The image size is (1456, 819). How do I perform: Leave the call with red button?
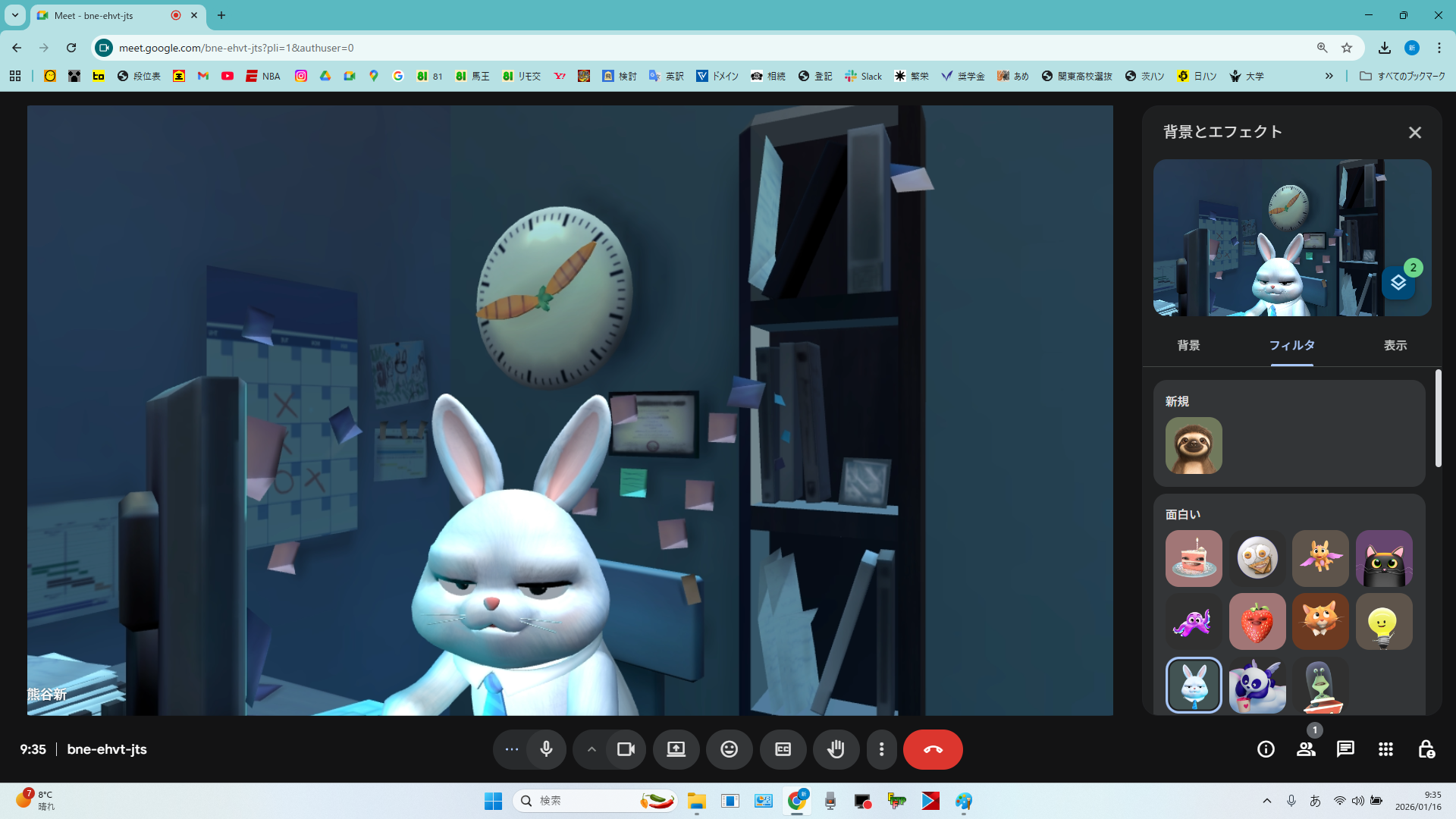pyautogui.click(x=933, y=749)
